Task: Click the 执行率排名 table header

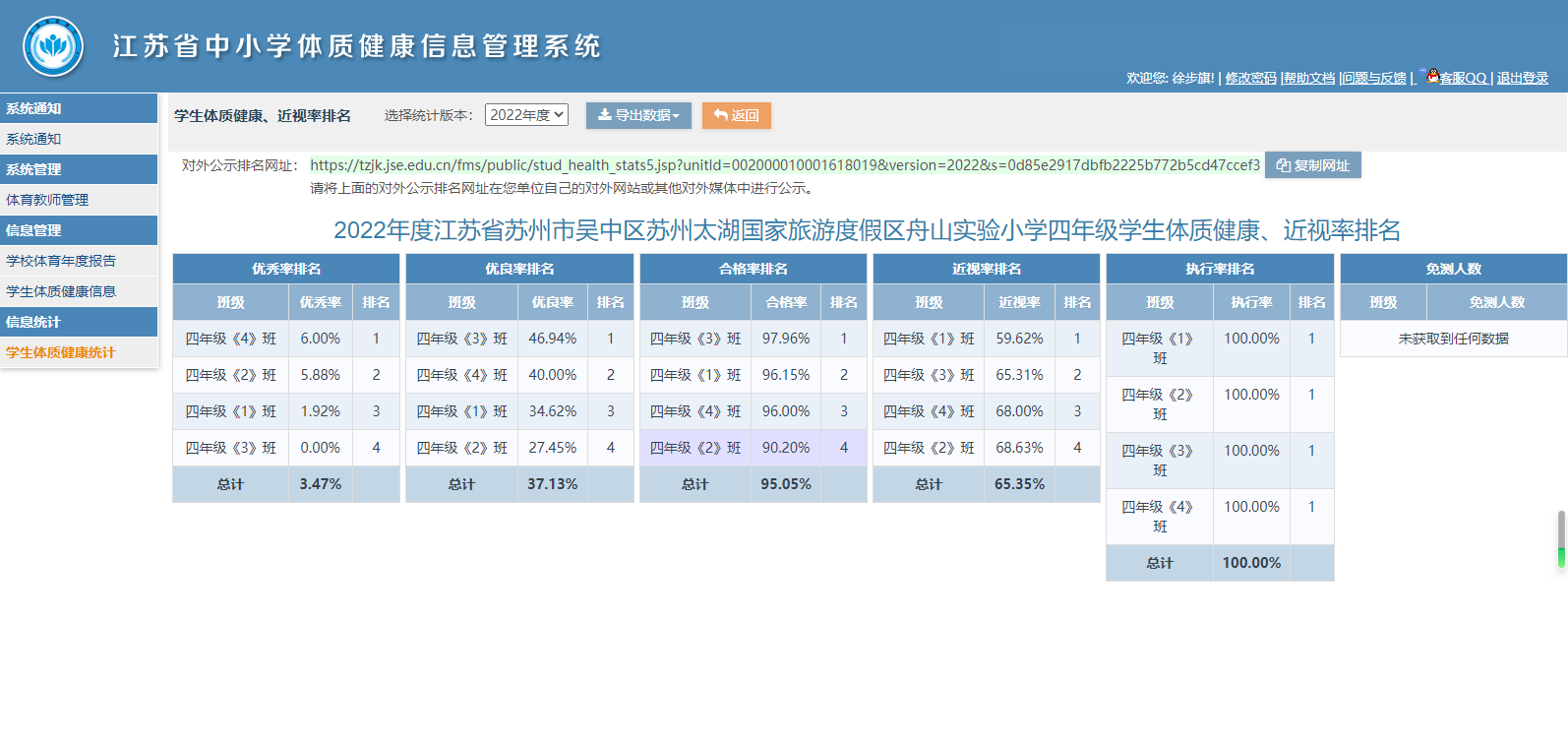Action: click(1220, 269)
